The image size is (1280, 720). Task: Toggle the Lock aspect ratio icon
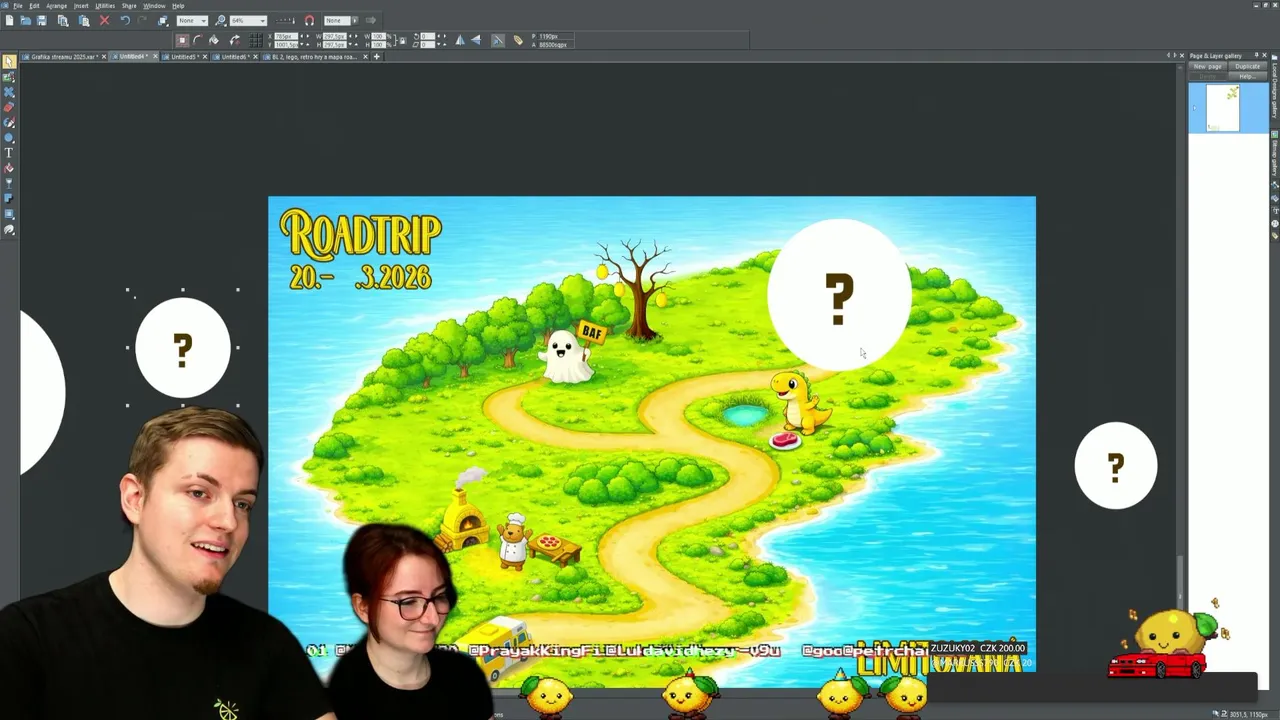402,40
